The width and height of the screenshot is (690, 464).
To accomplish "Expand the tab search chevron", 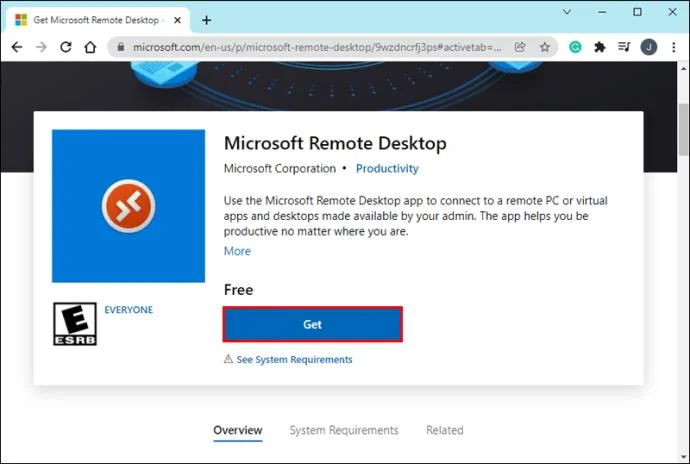I will [567, 12].
